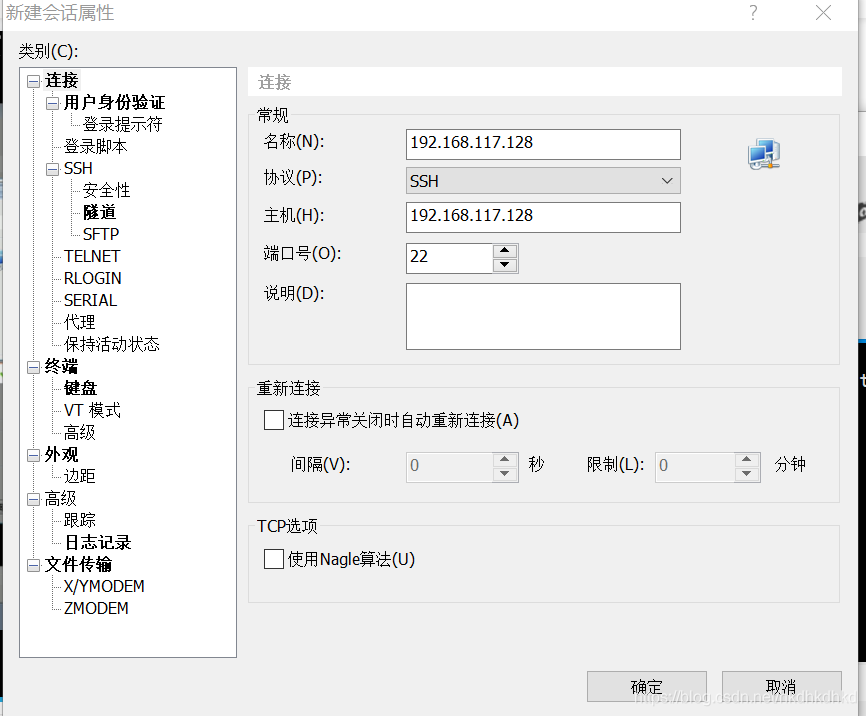This screenshot has width=866, height=716.
Task: Click the name field containing 192.168.117.128
Action: tap(543, 144)
